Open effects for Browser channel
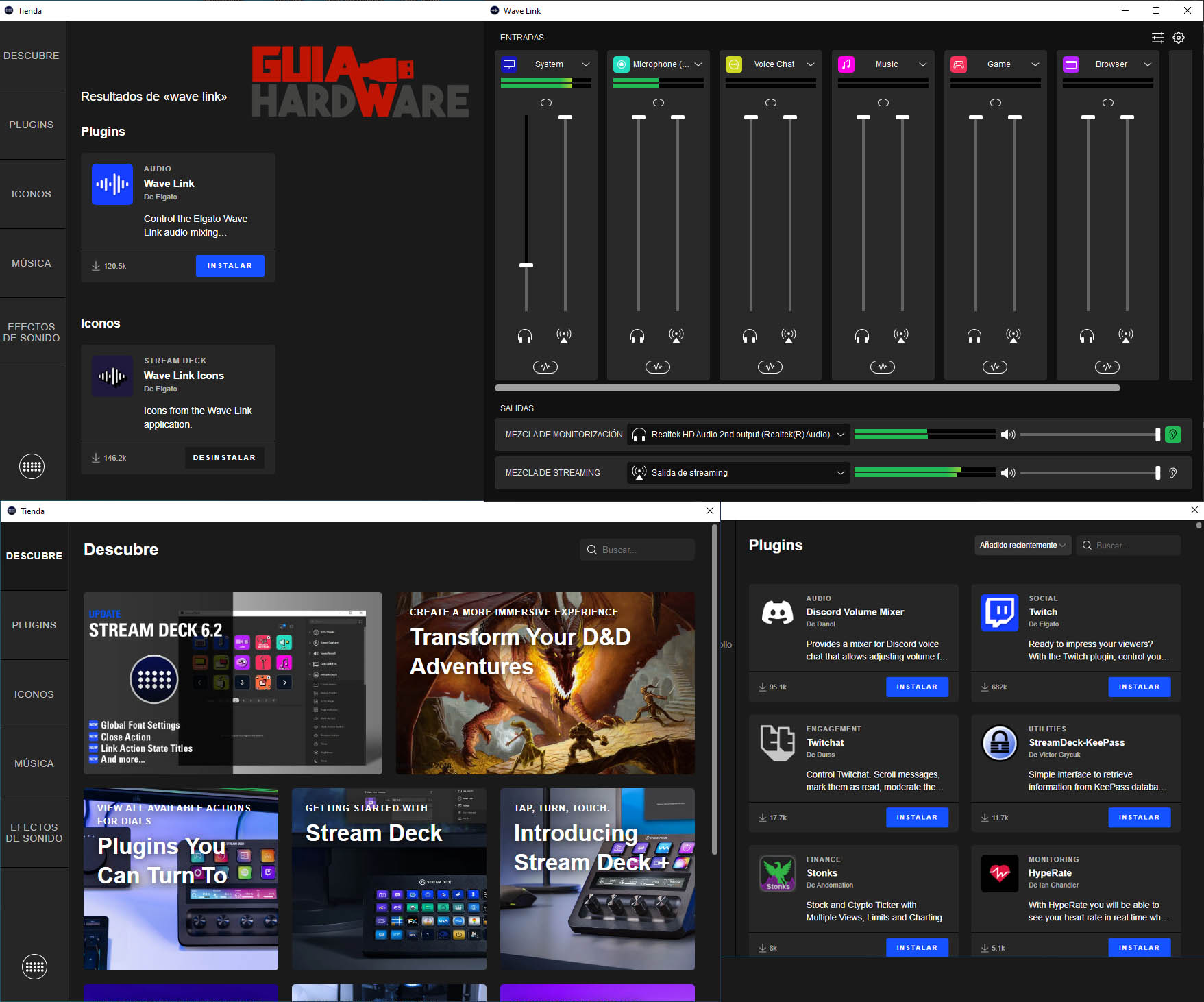 click(1107, 367)
